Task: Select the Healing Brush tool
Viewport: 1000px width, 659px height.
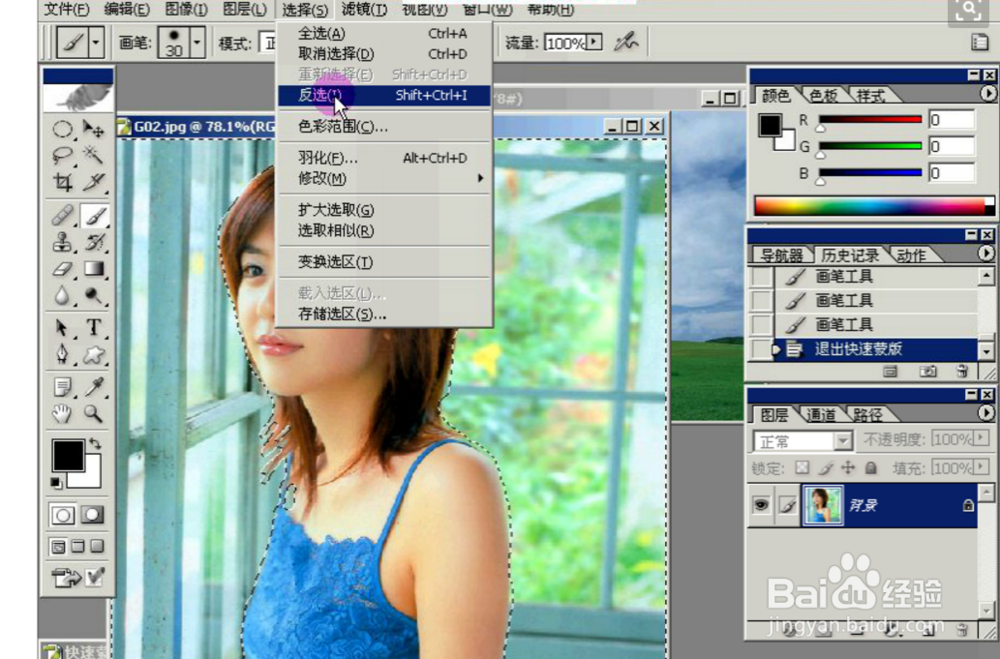Action: (x=62, y=216)
